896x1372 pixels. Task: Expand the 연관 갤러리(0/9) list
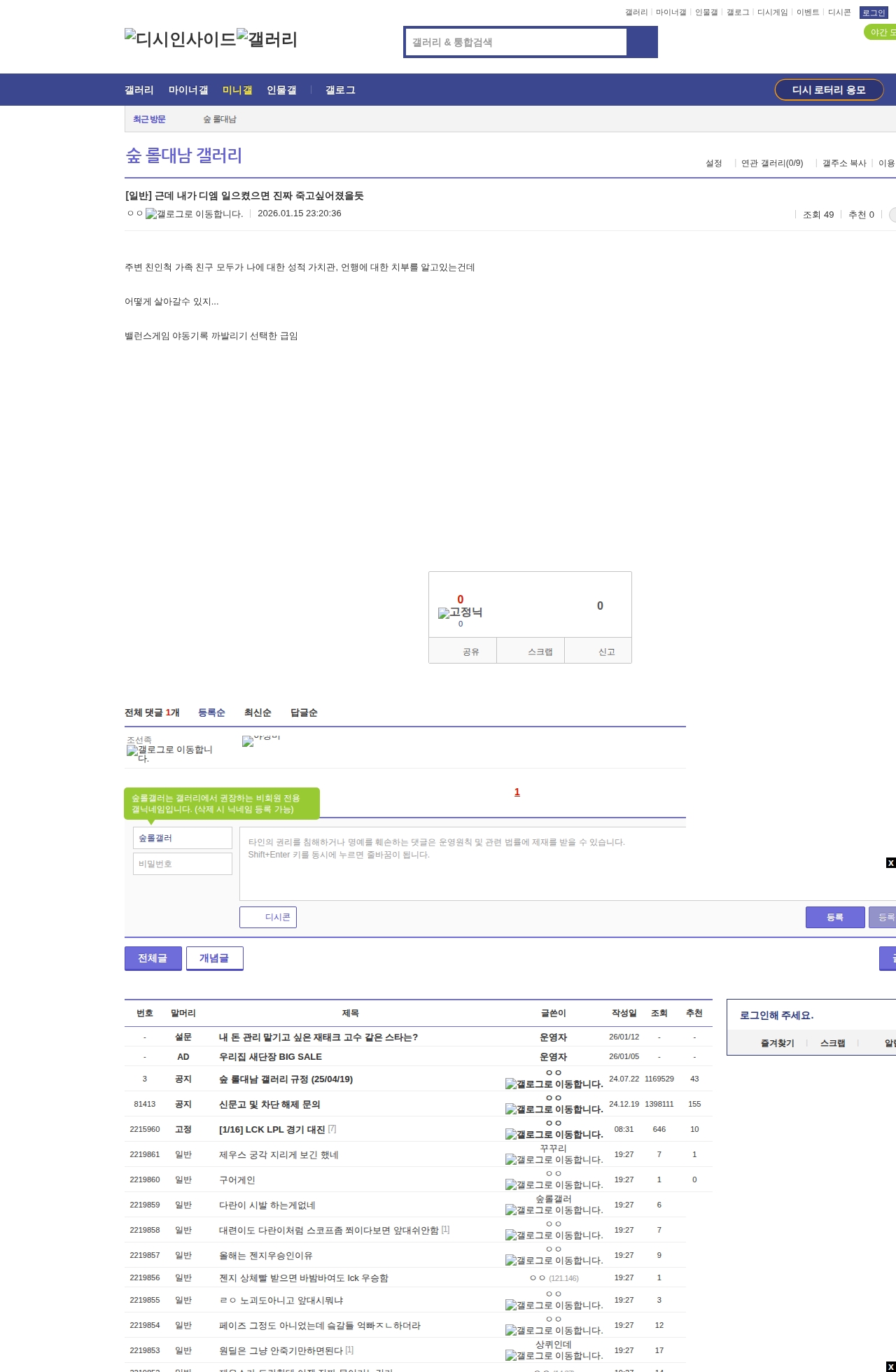pos(771,163)
